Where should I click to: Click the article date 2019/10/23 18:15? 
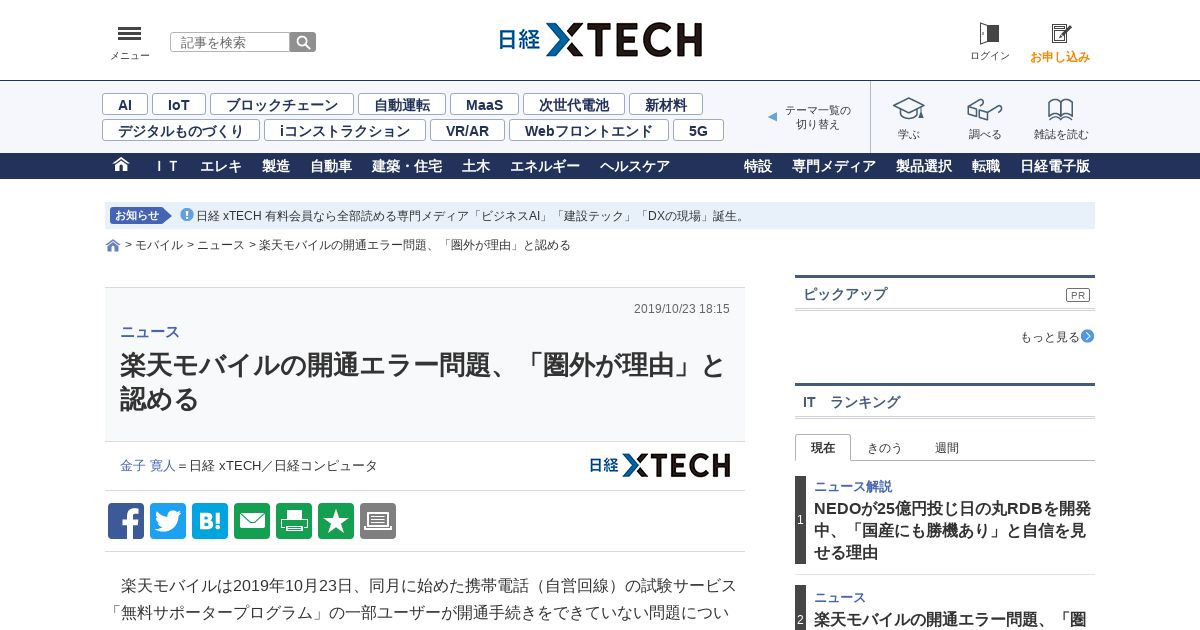682,309
